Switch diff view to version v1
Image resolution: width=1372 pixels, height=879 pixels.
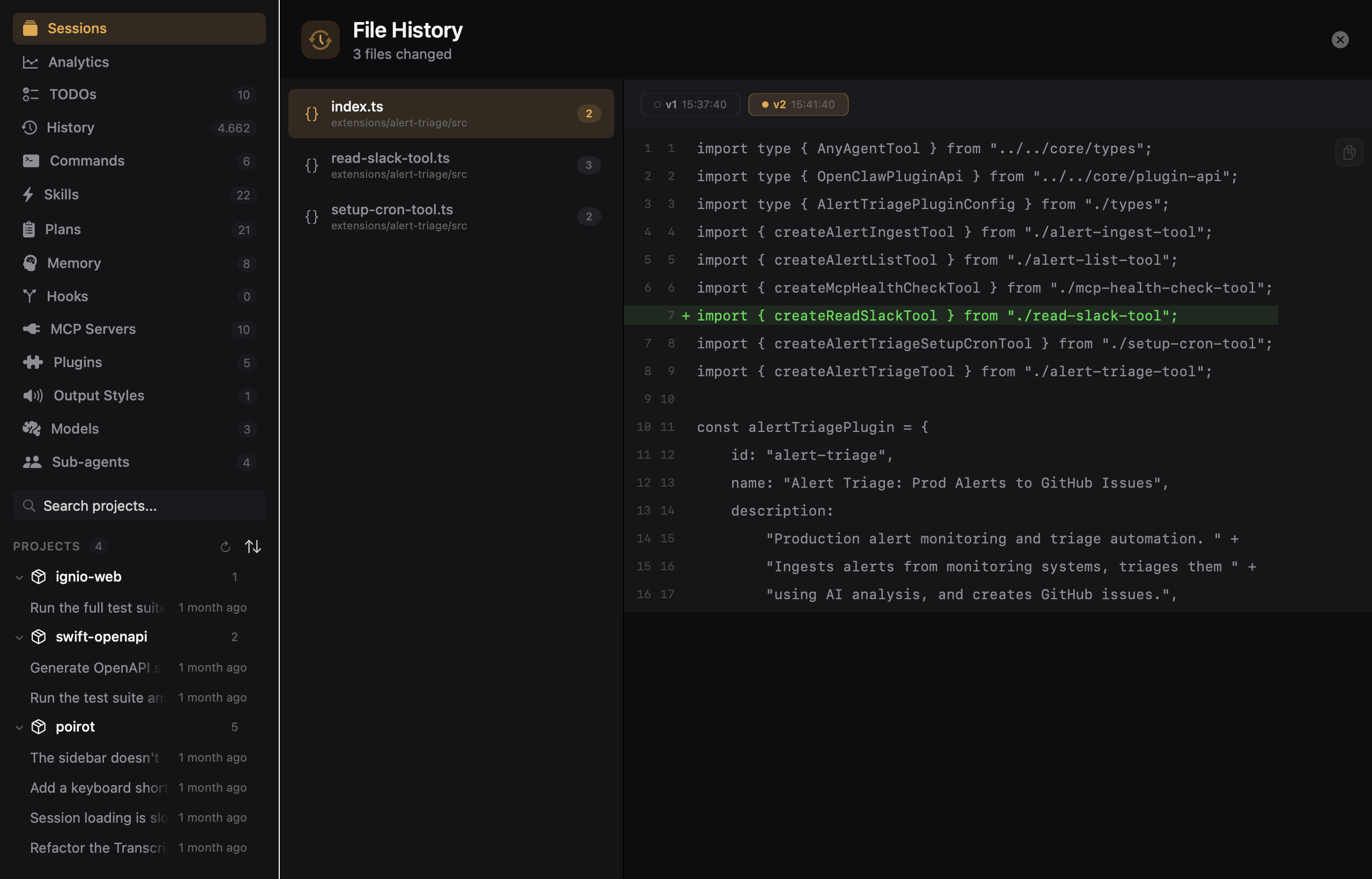690,105
